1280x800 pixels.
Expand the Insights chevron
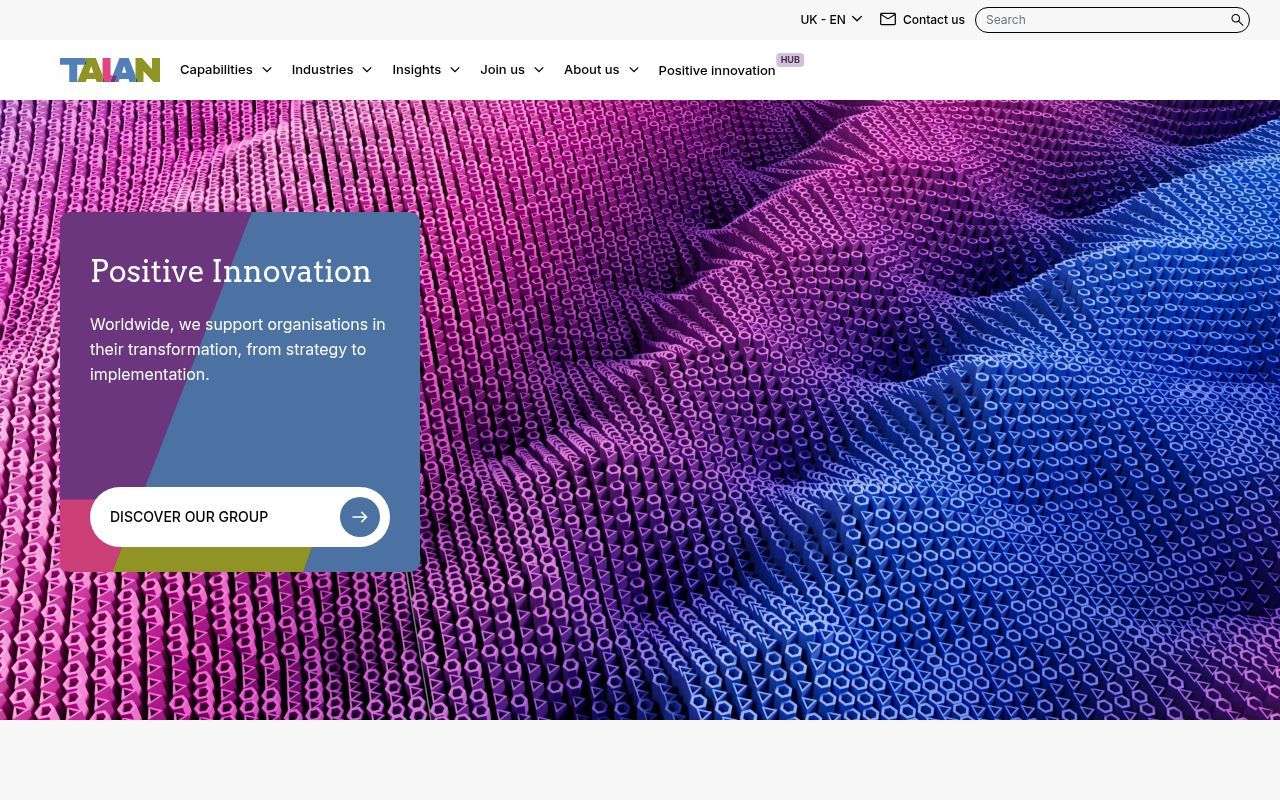(x=455, y=70)
